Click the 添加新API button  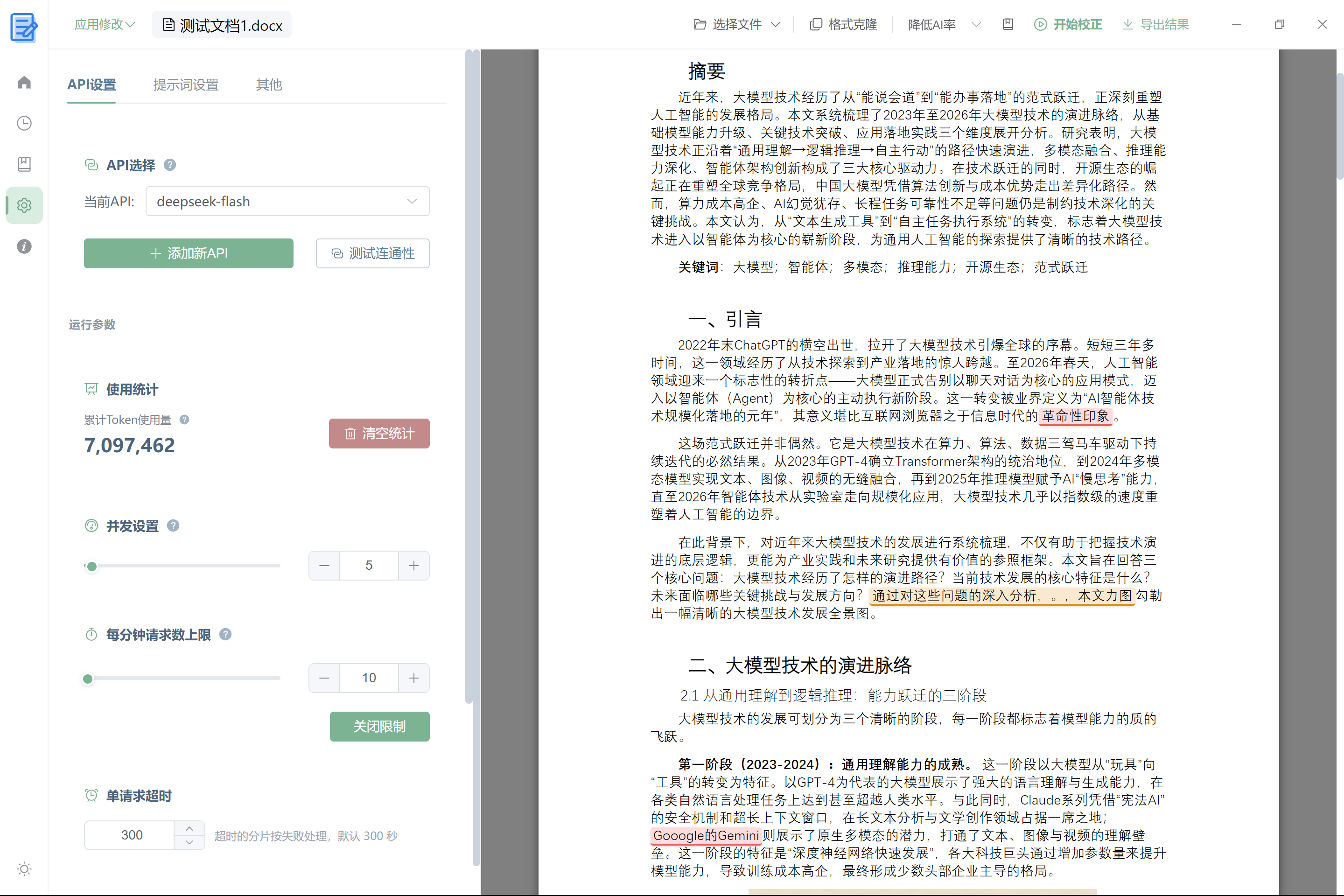tap(189, 253)
